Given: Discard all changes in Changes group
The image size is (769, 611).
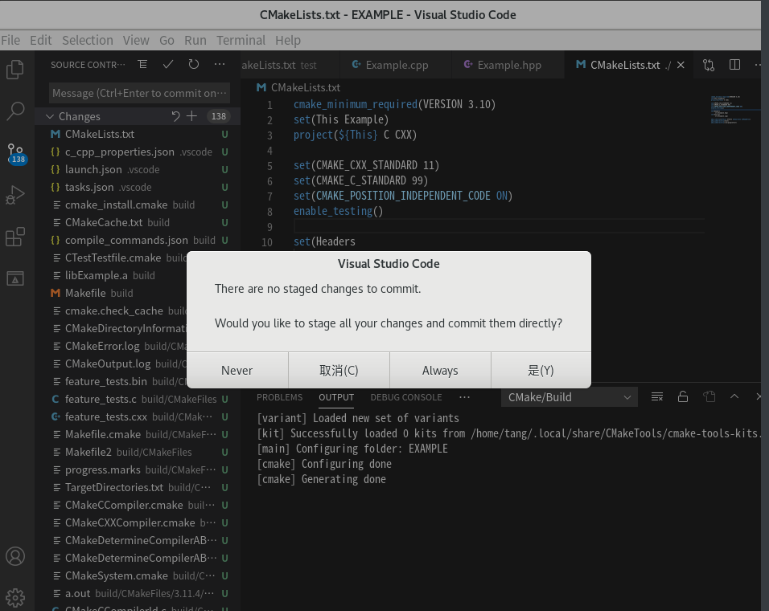Looking at the screenshot, I should click(x=176, y=116).
